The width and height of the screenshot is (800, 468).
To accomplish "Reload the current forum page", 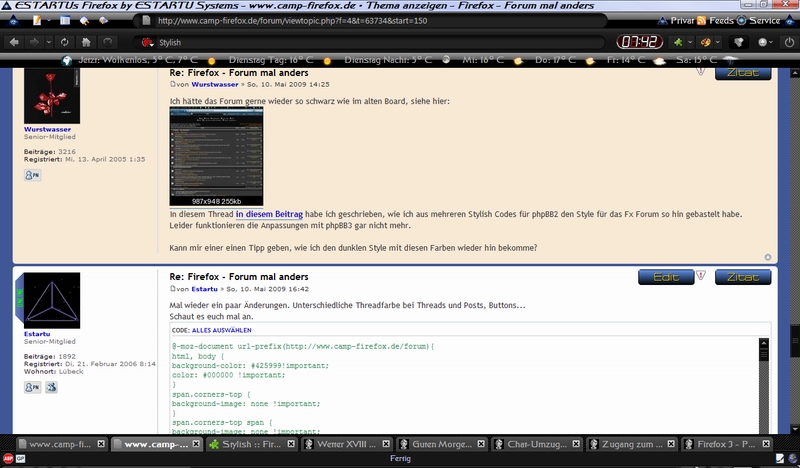I will [64, 42].
